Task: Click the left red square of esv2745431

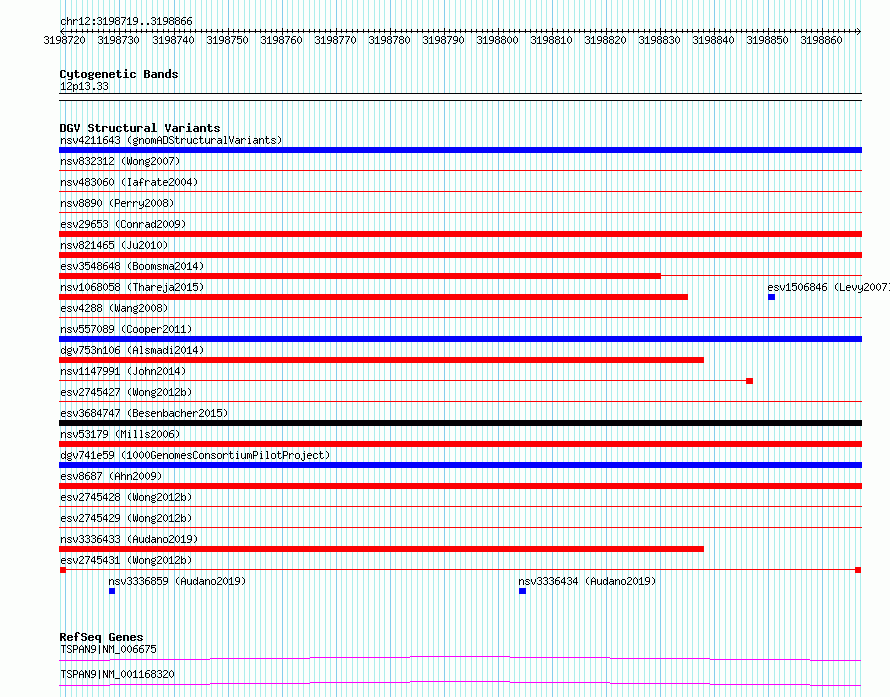Action: click(x=62, y=570)
